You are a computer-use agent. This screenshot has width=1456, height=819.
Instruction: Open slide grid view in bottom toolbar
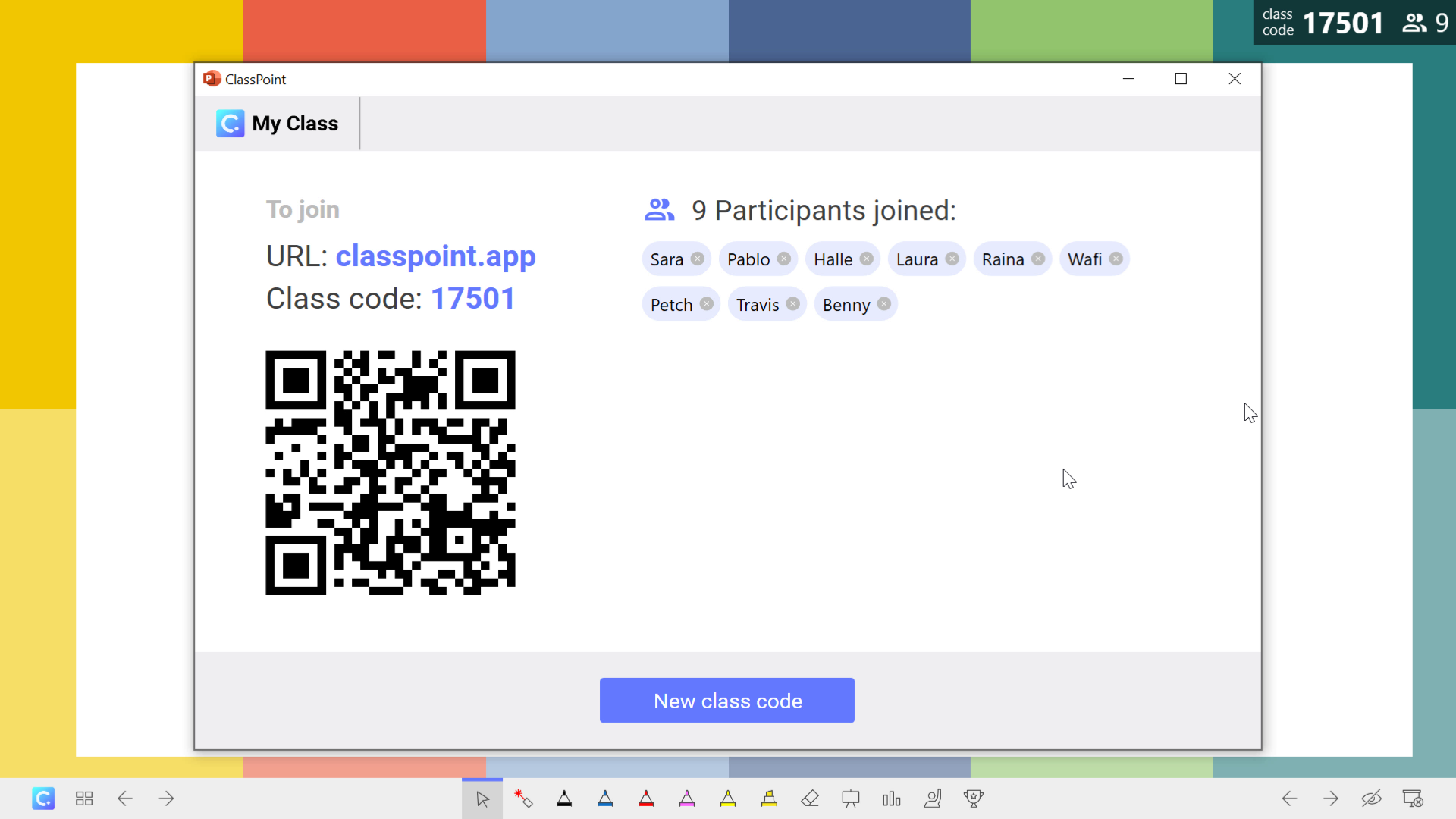click(x=85, y=798)
